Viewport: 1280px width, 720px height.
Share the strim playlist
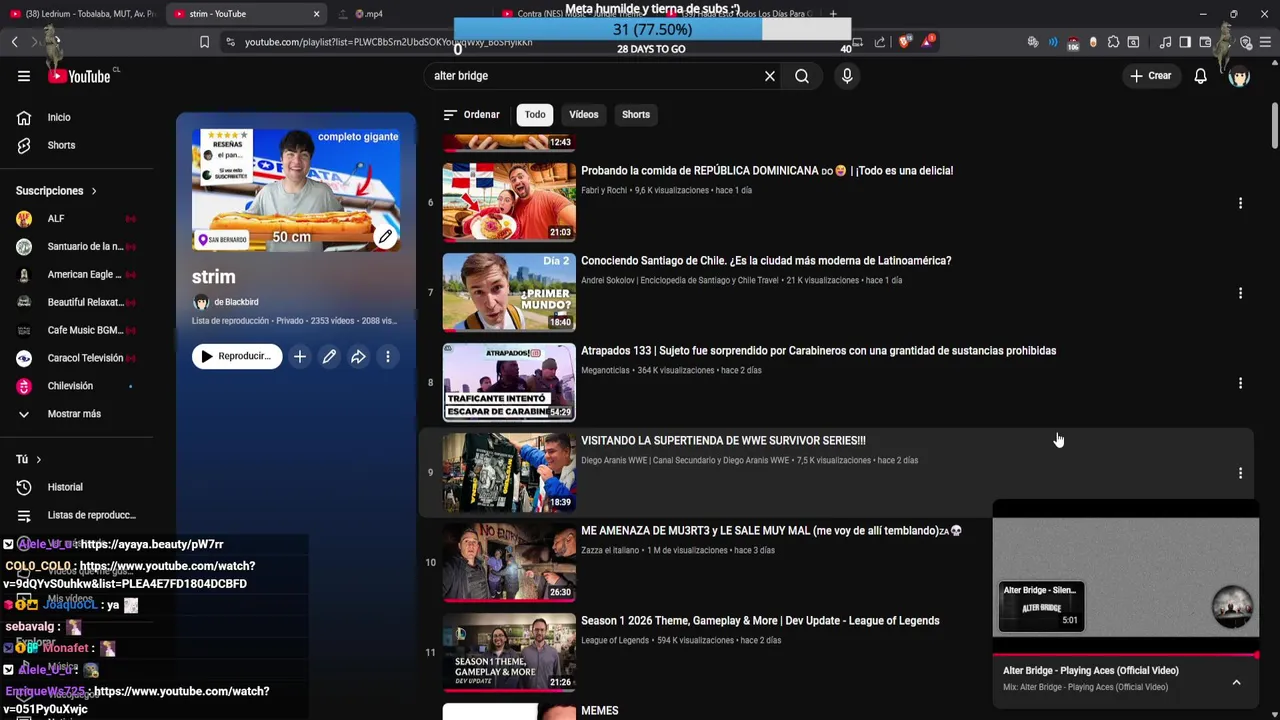click(358, 356)
